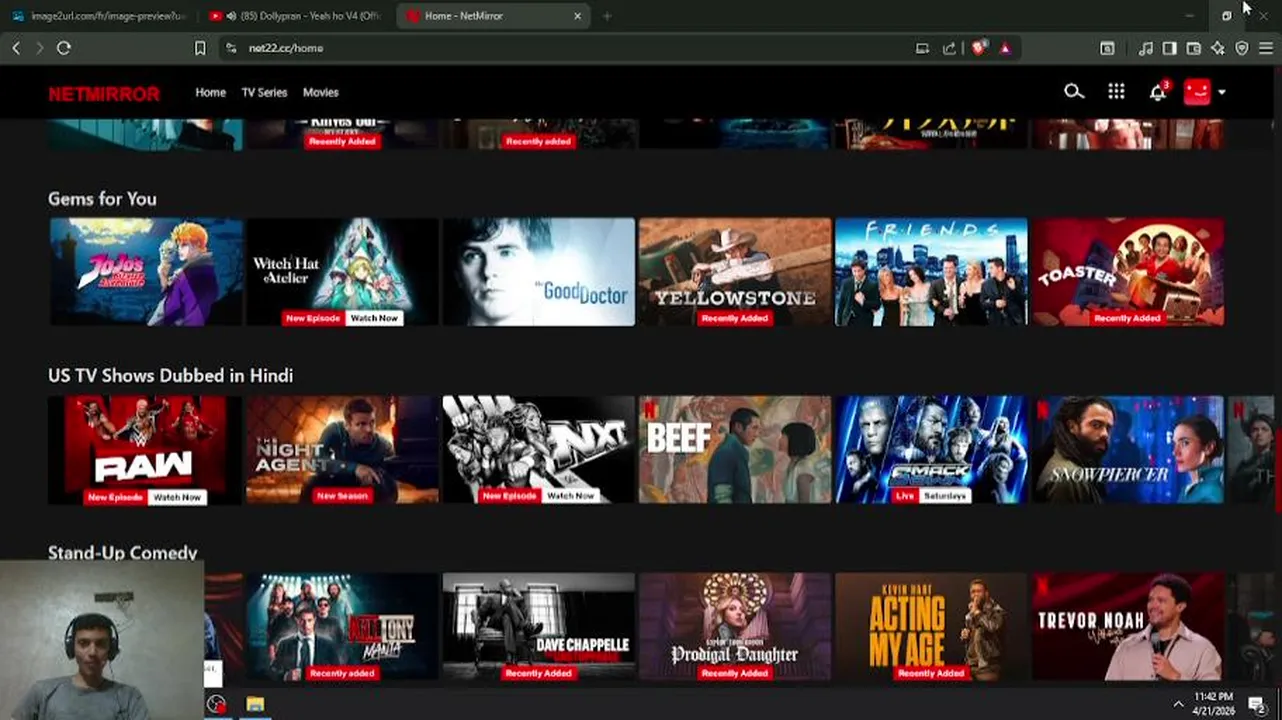This screenshot has width=1282, height=720.
Task: Open Kevin Hart Acting My Age
Action: point(931,627)
